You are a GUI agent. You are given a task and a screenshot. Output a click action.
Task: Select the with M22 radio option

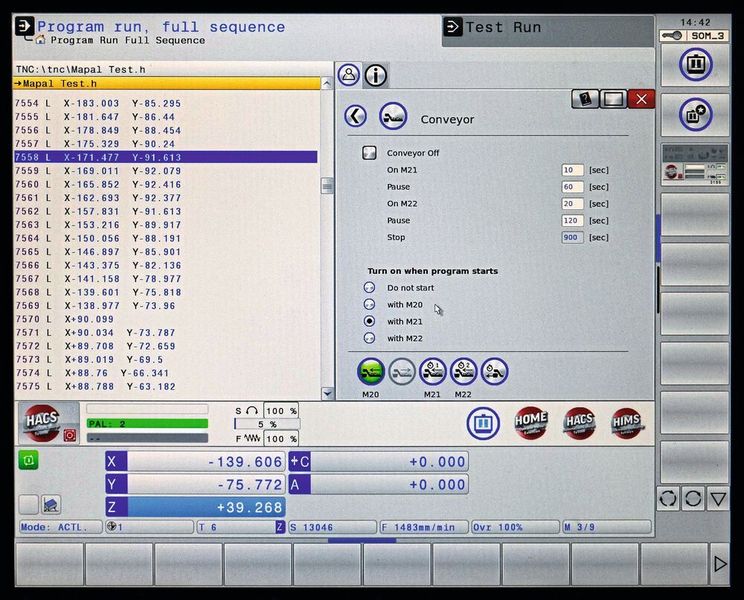pyautogui.click(x=369, y=338)
